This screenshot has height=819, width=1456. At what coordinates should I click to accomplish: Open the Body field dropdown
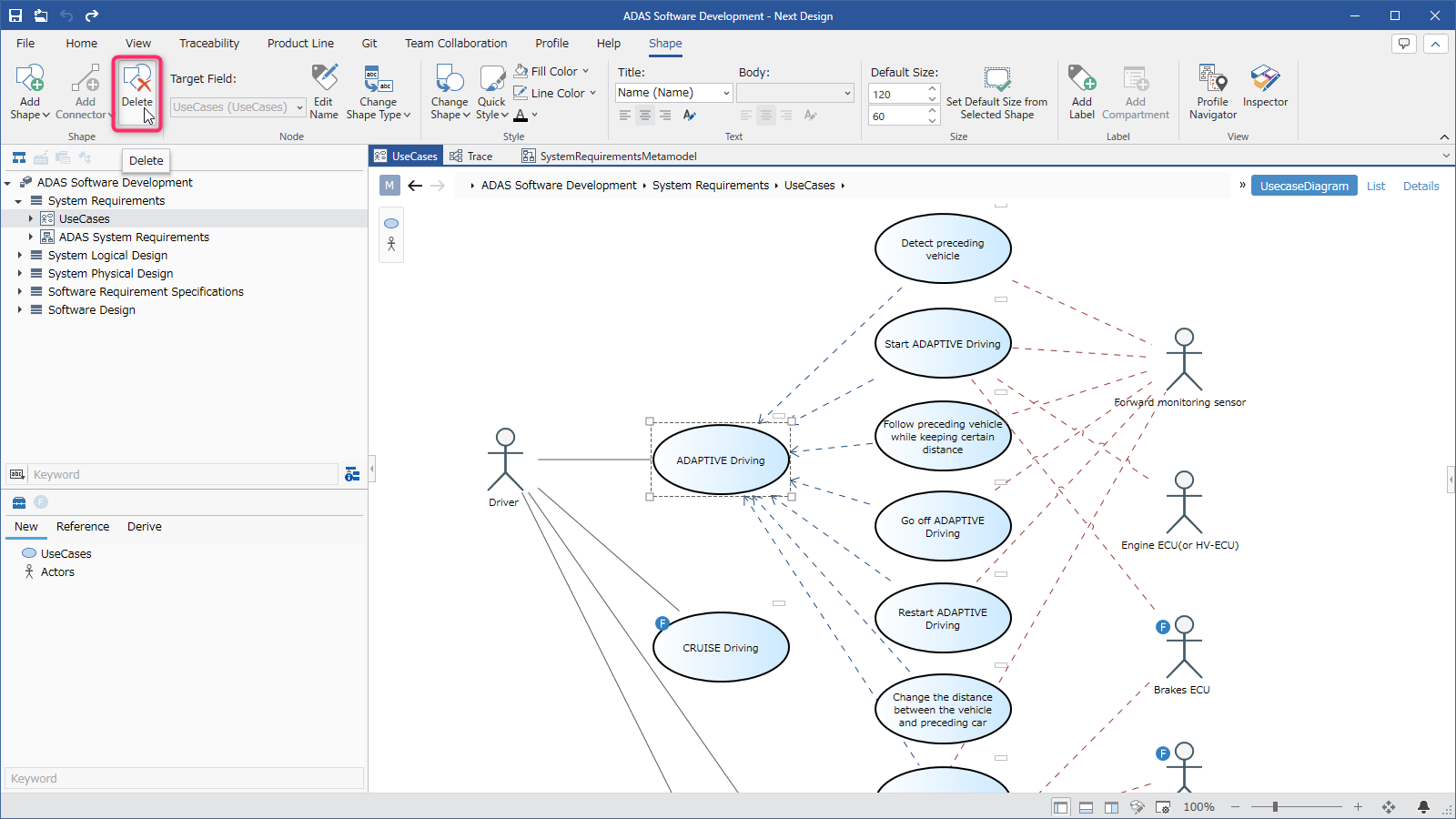click(x=847, y=93)
